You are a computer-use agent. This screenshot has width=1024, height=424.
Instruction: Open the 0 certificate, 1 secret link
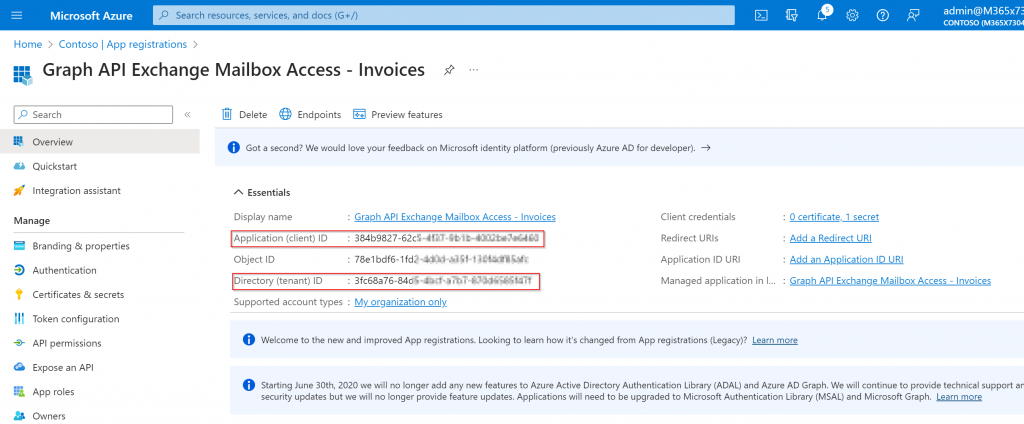click(x=834, y=217)
